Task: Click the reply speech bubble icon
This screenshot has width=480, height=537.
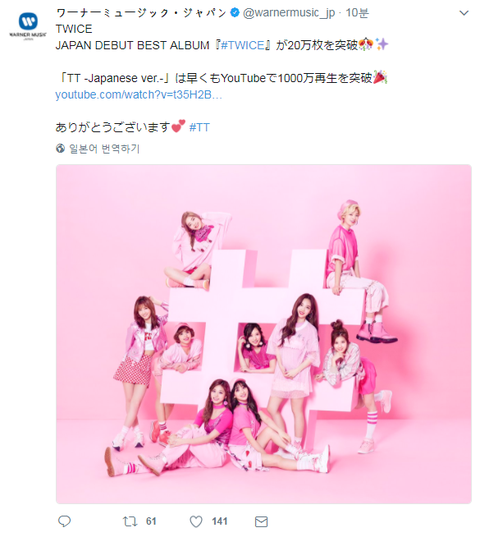Action: [x=64, y=521]
